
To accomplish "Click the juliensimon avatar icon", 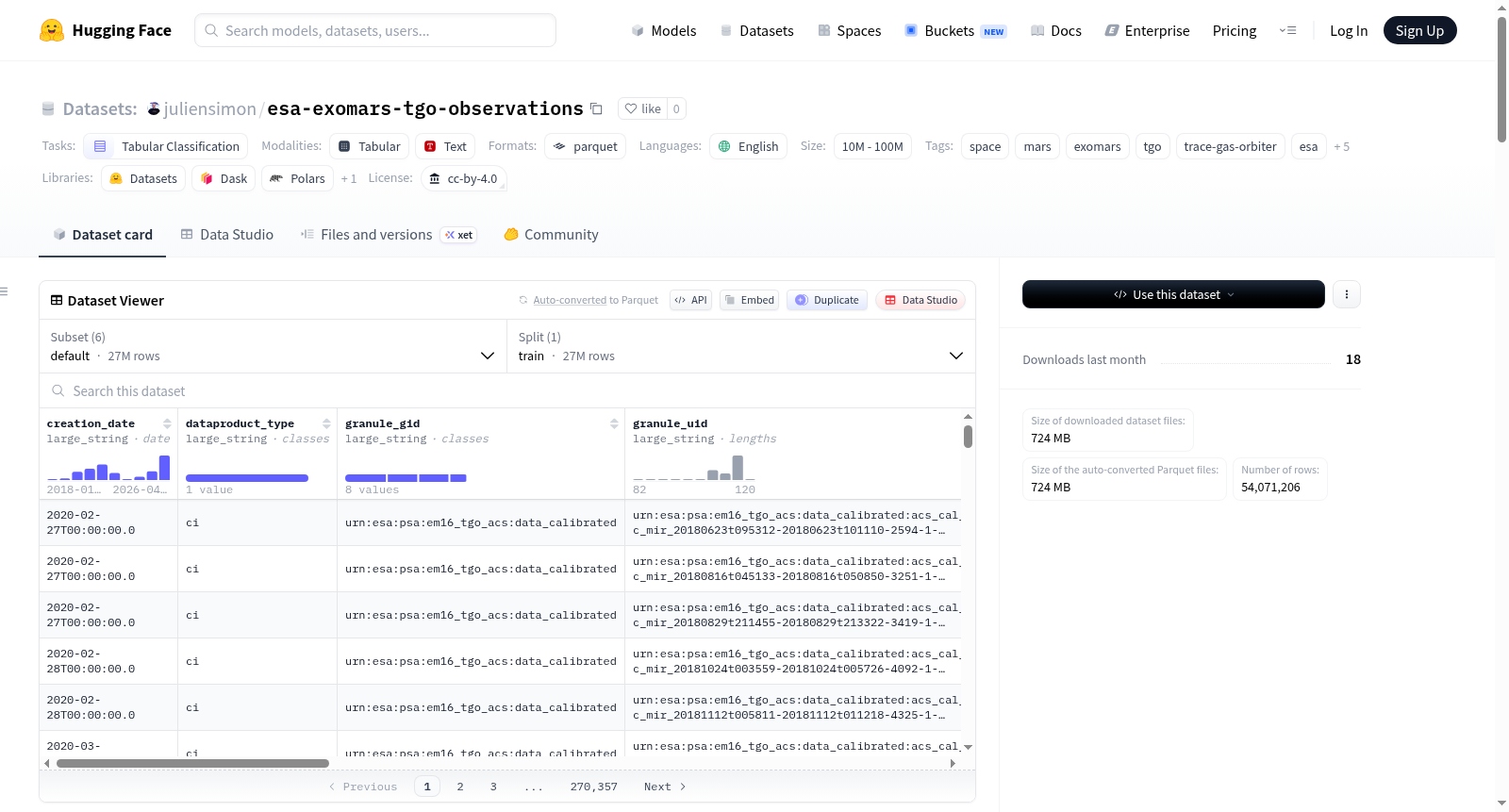I will pyautogui.click(x=154, y=108).
